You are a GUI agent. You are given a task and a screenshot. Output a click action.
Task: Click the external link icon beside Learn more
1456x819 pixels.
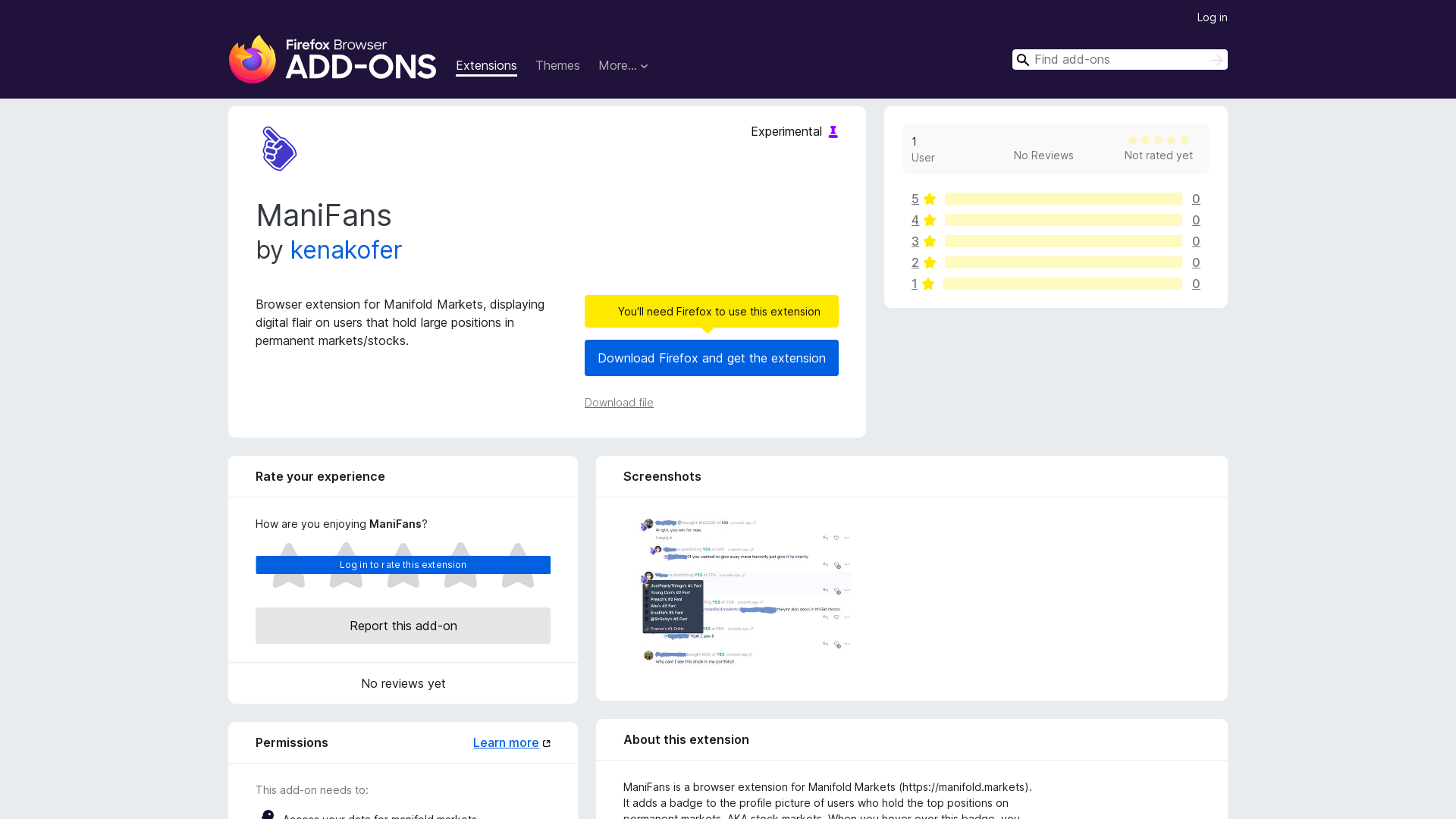[546, 743]
